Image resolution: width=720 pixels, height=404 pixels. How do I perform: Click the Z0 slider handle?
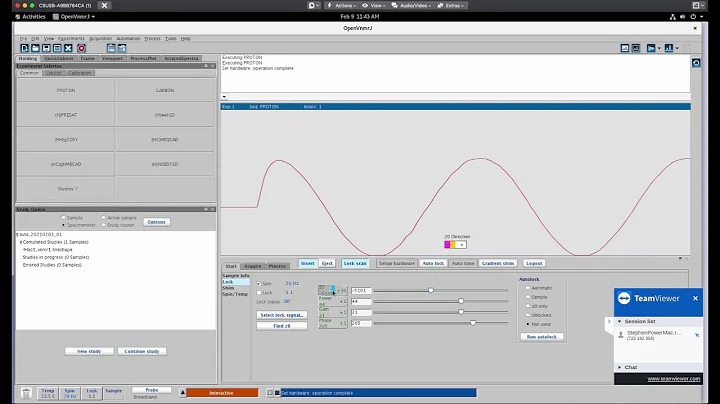(431, 290)
